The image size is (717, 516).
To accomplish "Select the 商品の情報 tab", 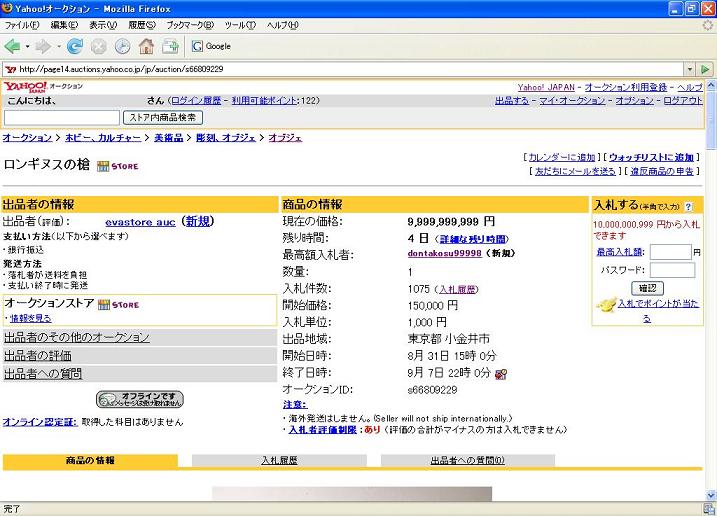I will [90, 461].
